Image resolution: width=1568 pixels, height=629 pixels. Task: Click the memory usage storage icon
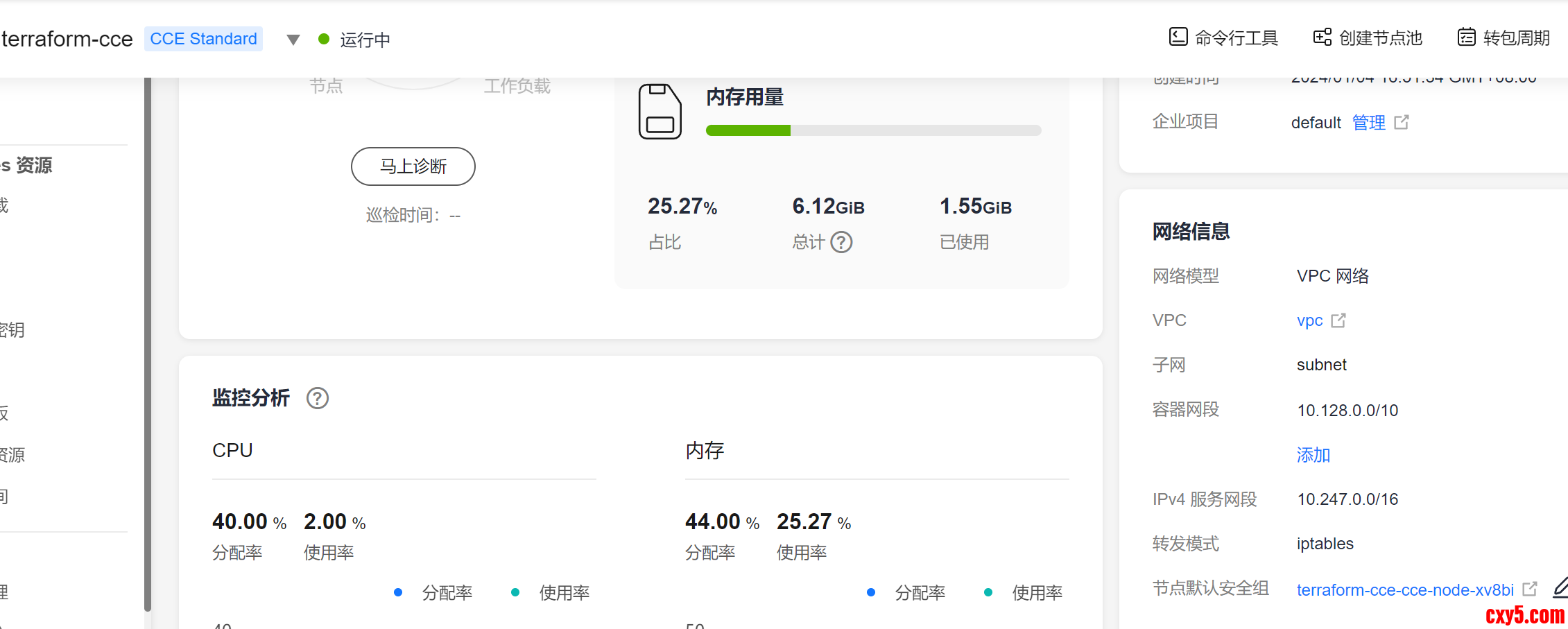point(660,112)
